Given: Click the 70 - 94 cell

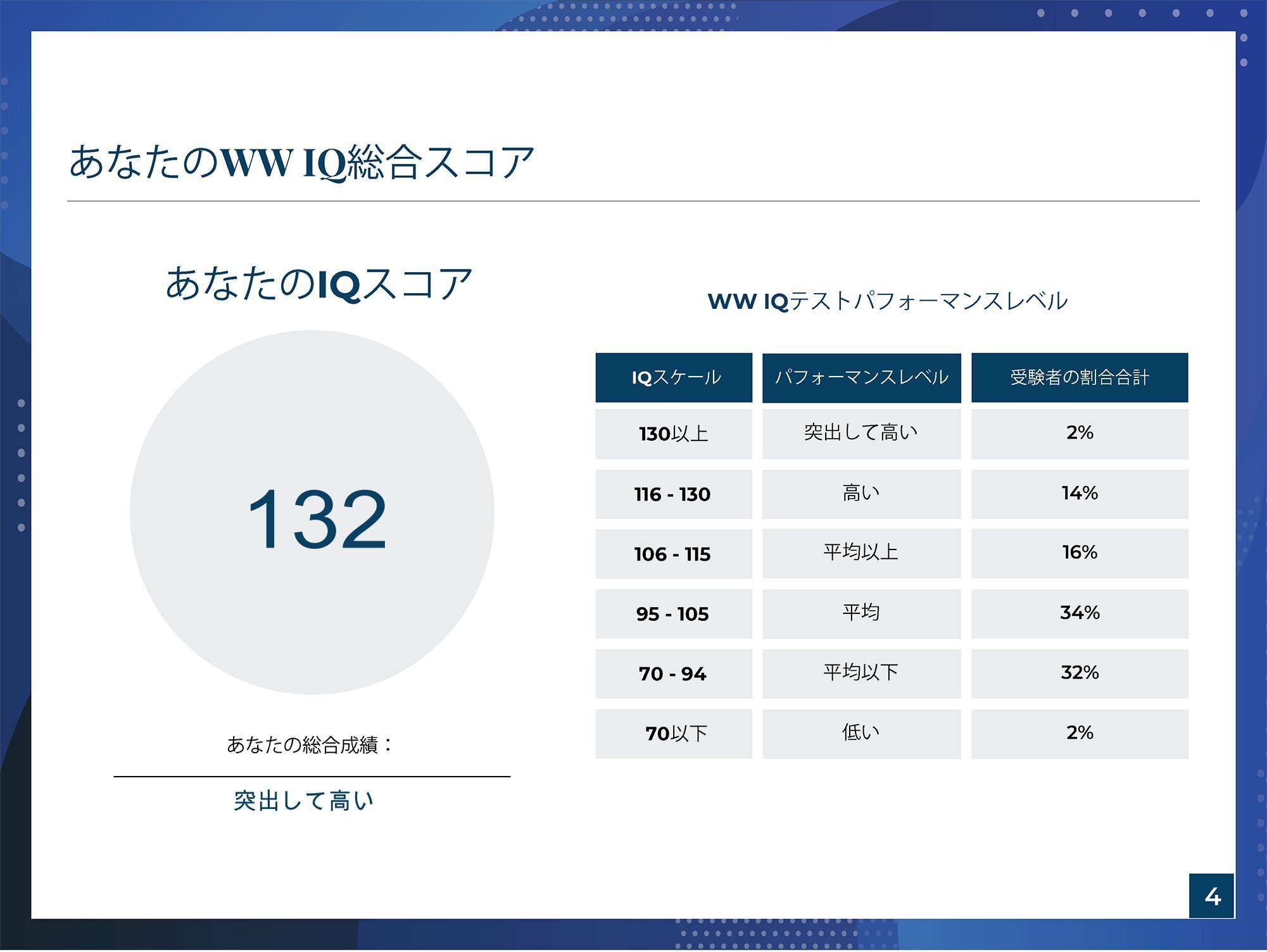Looking at the screenshot, I should [674, 674].
